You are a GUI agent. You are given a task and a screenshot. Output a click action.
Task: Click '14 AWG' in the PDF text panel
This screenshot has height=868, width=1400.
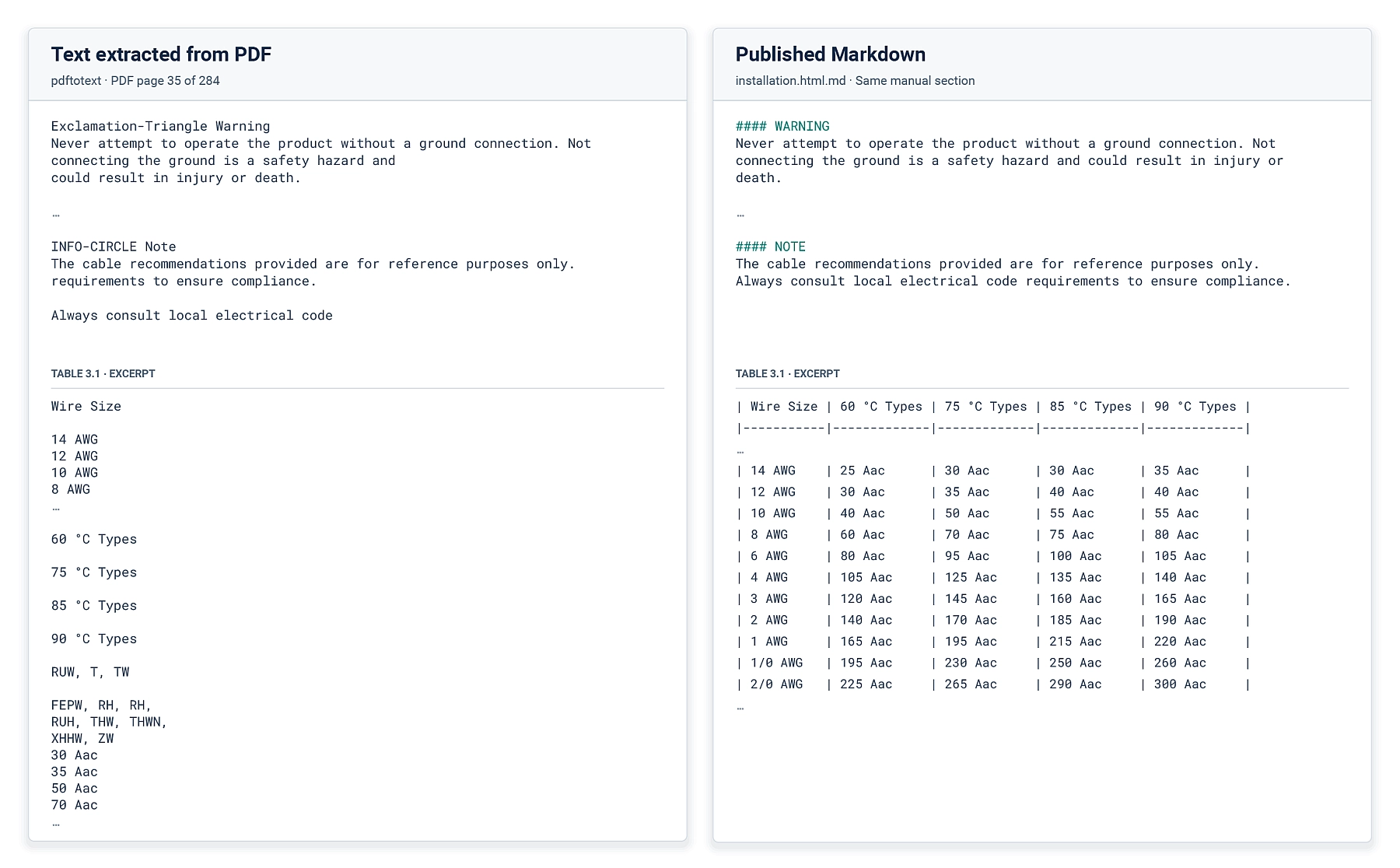[x=75, y=439]
